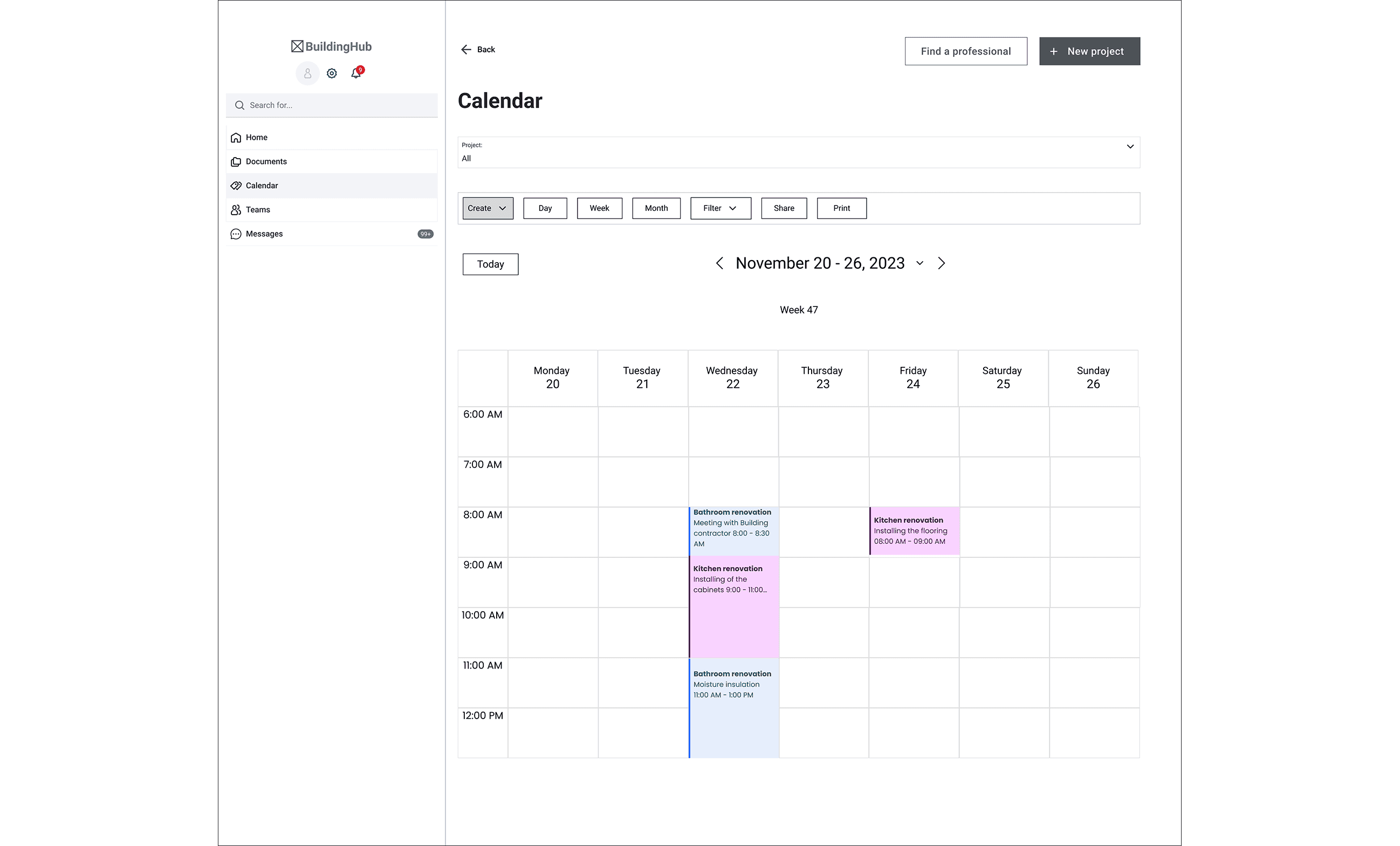Screen dimensions: 1400x846
Task: Open the notifications bell icon
Action: coord(356,73)
